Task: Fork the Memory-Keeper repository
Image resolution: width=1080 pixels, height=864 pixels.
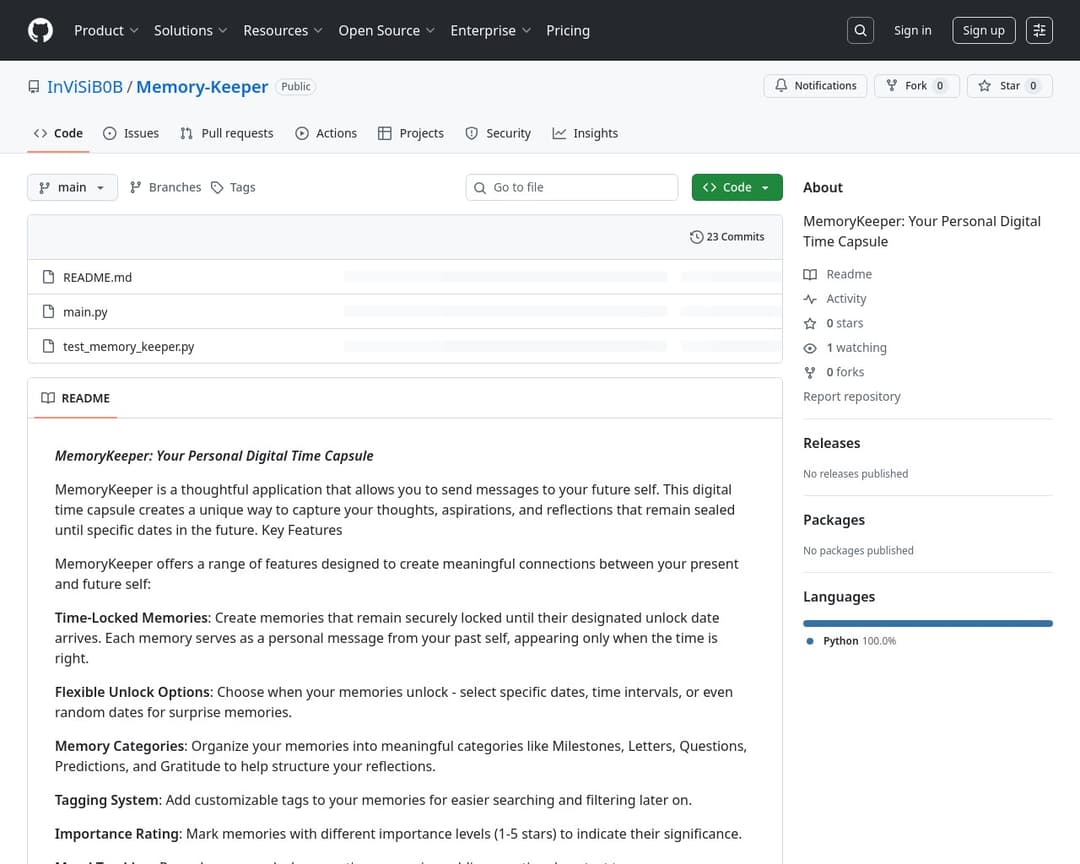Action: (x=916, y=86)
